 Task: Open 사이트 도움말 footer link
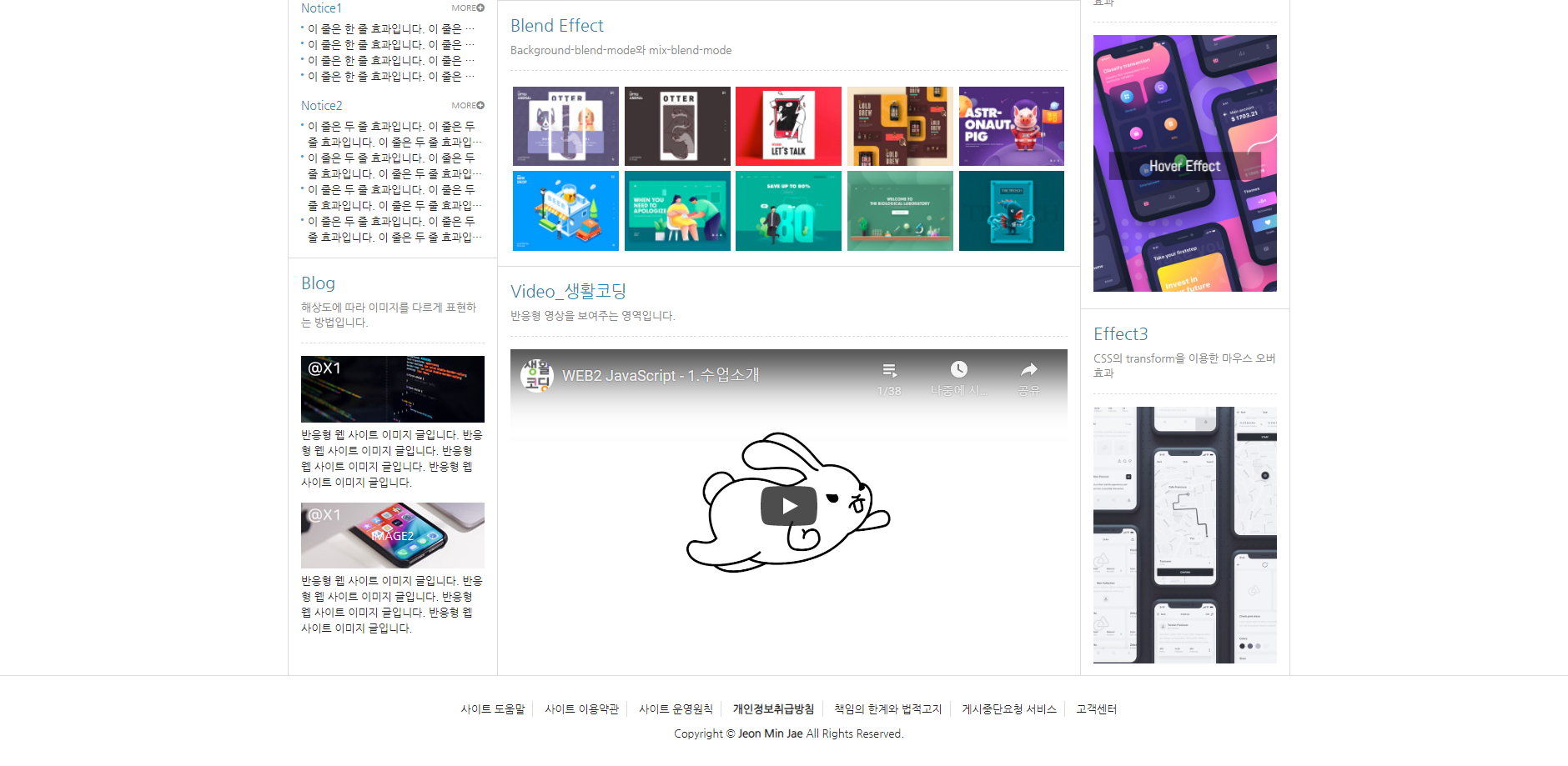coord(493,709)
